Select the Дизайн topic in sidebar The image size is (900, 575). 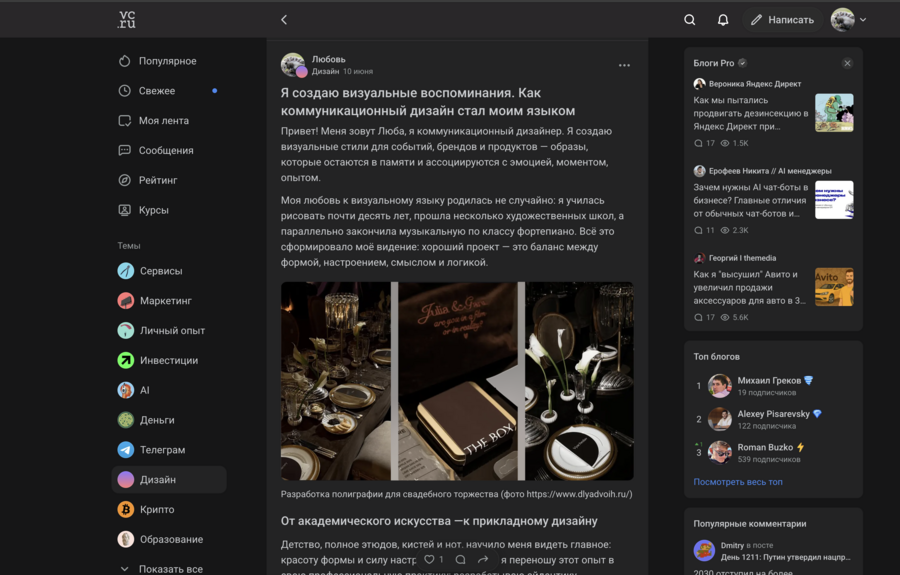coord(169,480)
